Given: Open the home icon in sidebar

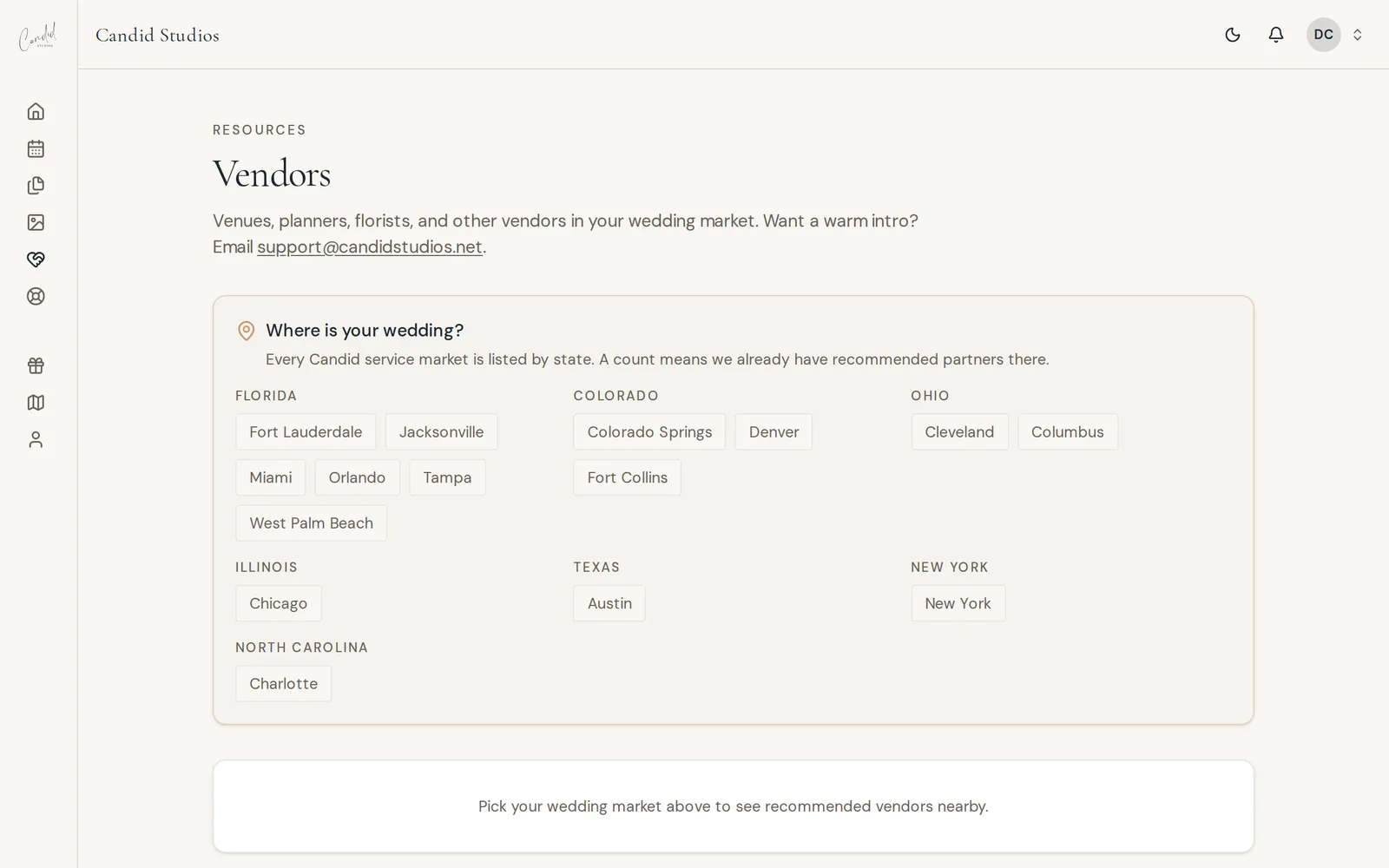Looking at the screenshot, I should (36, 111).
